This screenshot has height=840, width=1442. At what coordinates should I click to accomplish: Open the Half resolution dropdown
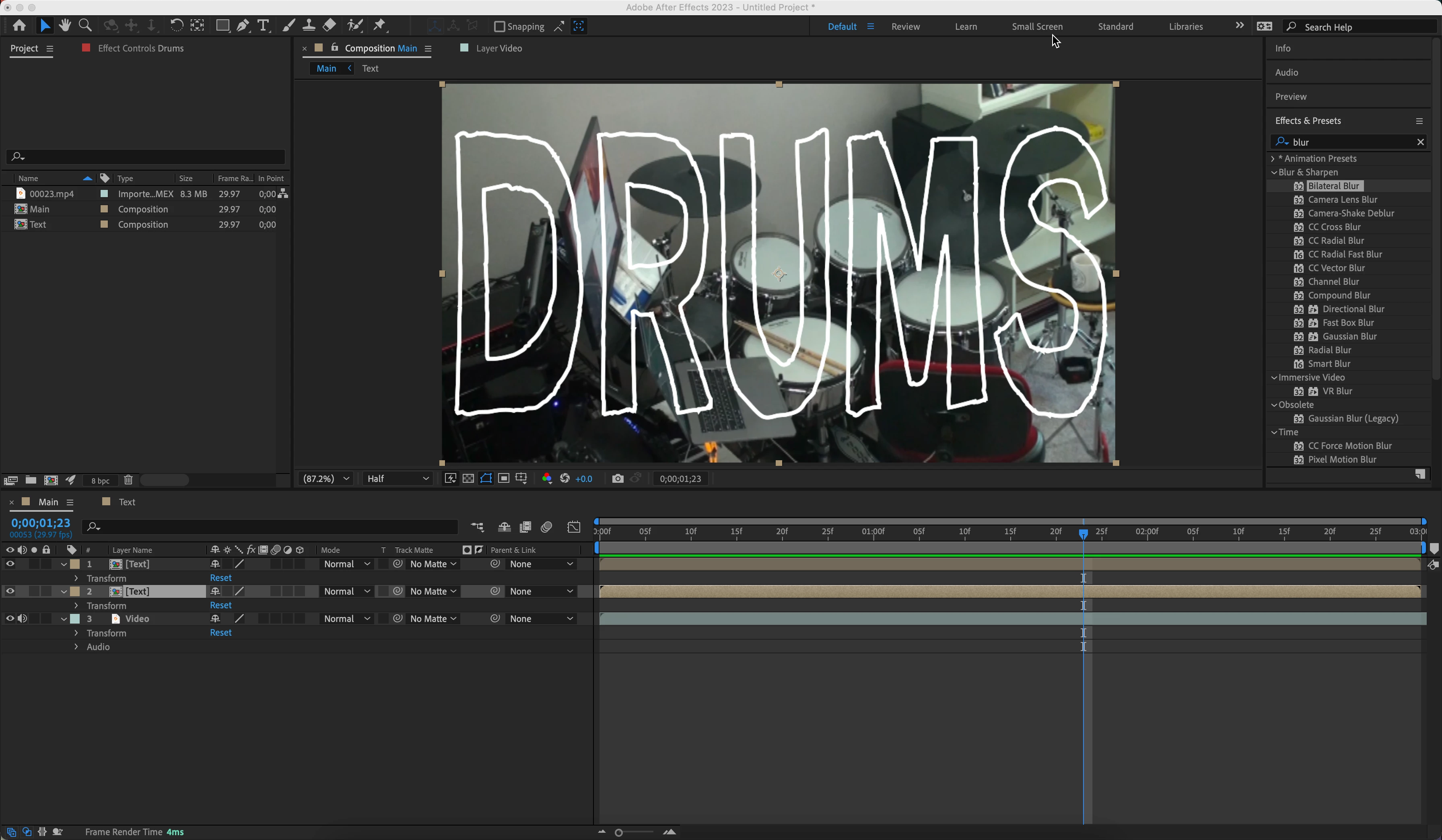pos(398,478)
